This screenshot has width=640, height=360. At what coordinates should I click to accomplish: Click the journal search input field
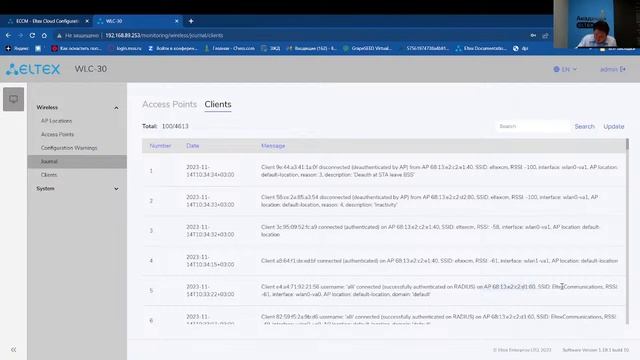coord(532,127)
